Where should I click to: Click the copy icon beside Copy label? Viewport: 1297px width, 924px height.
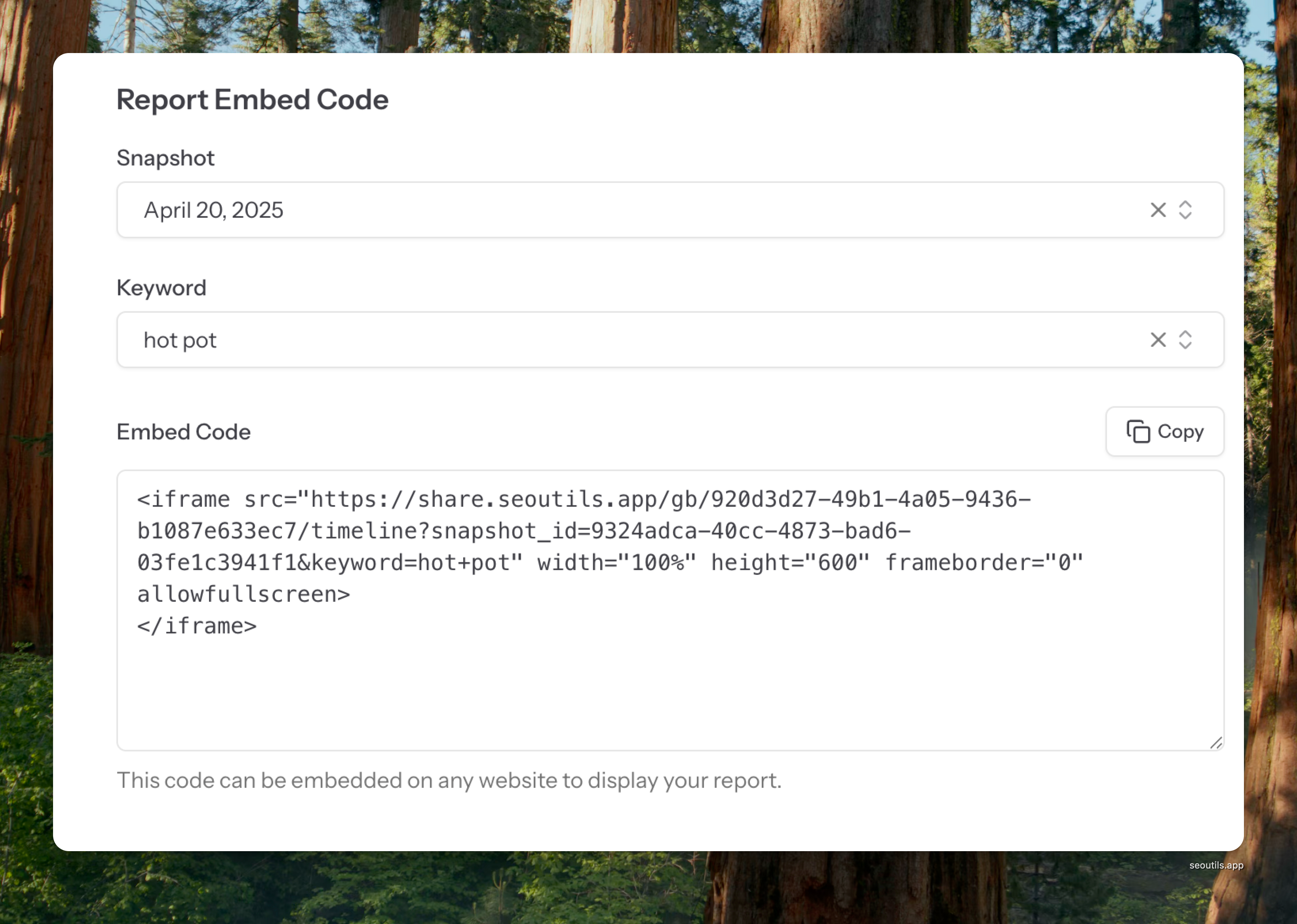(x=1138, y=431)
